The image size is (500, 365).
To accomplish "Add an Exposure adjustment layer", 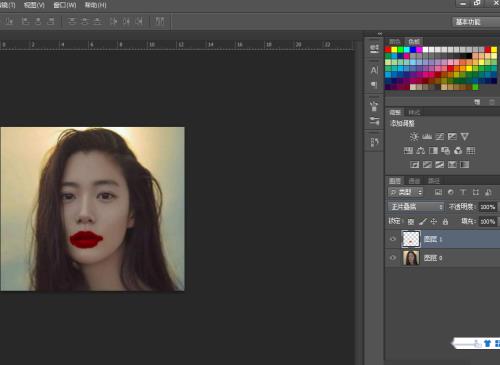I will pos(452,136).
